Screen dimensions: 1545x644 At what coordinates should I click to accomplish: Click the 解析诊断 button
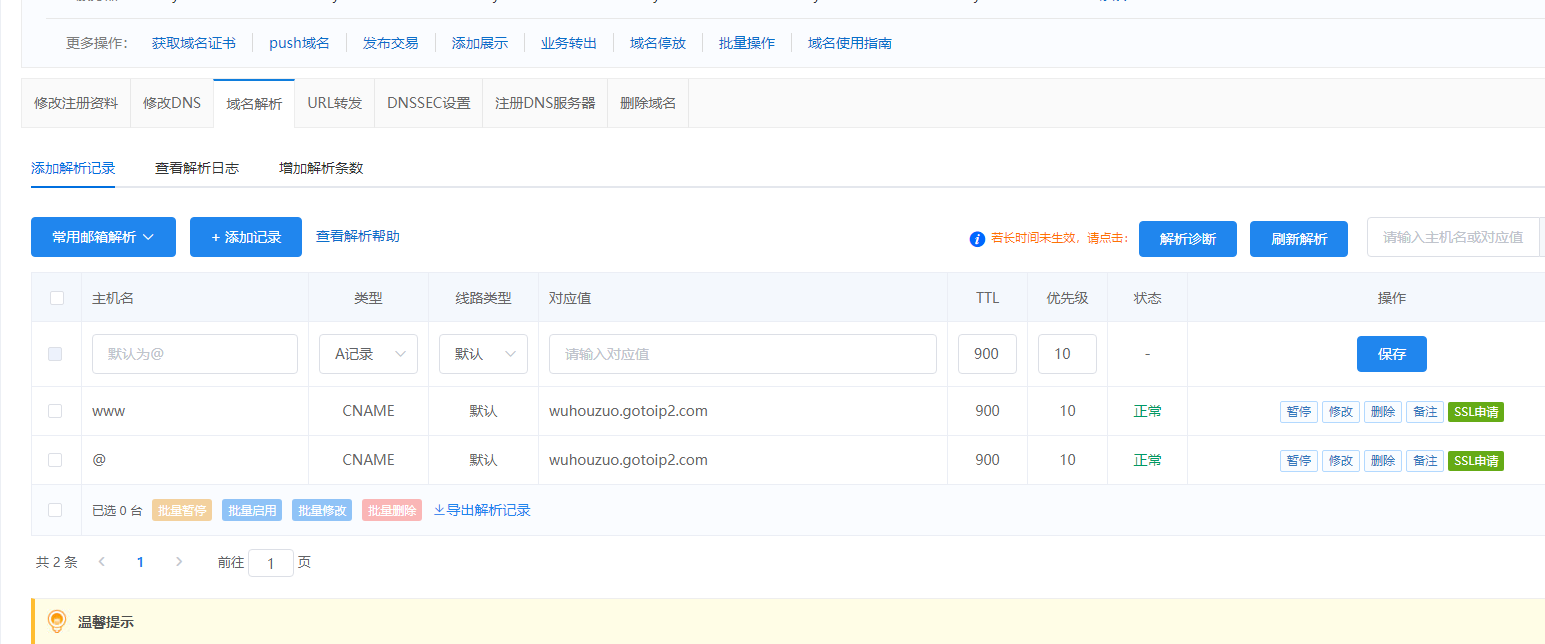tap(1188, 239)
